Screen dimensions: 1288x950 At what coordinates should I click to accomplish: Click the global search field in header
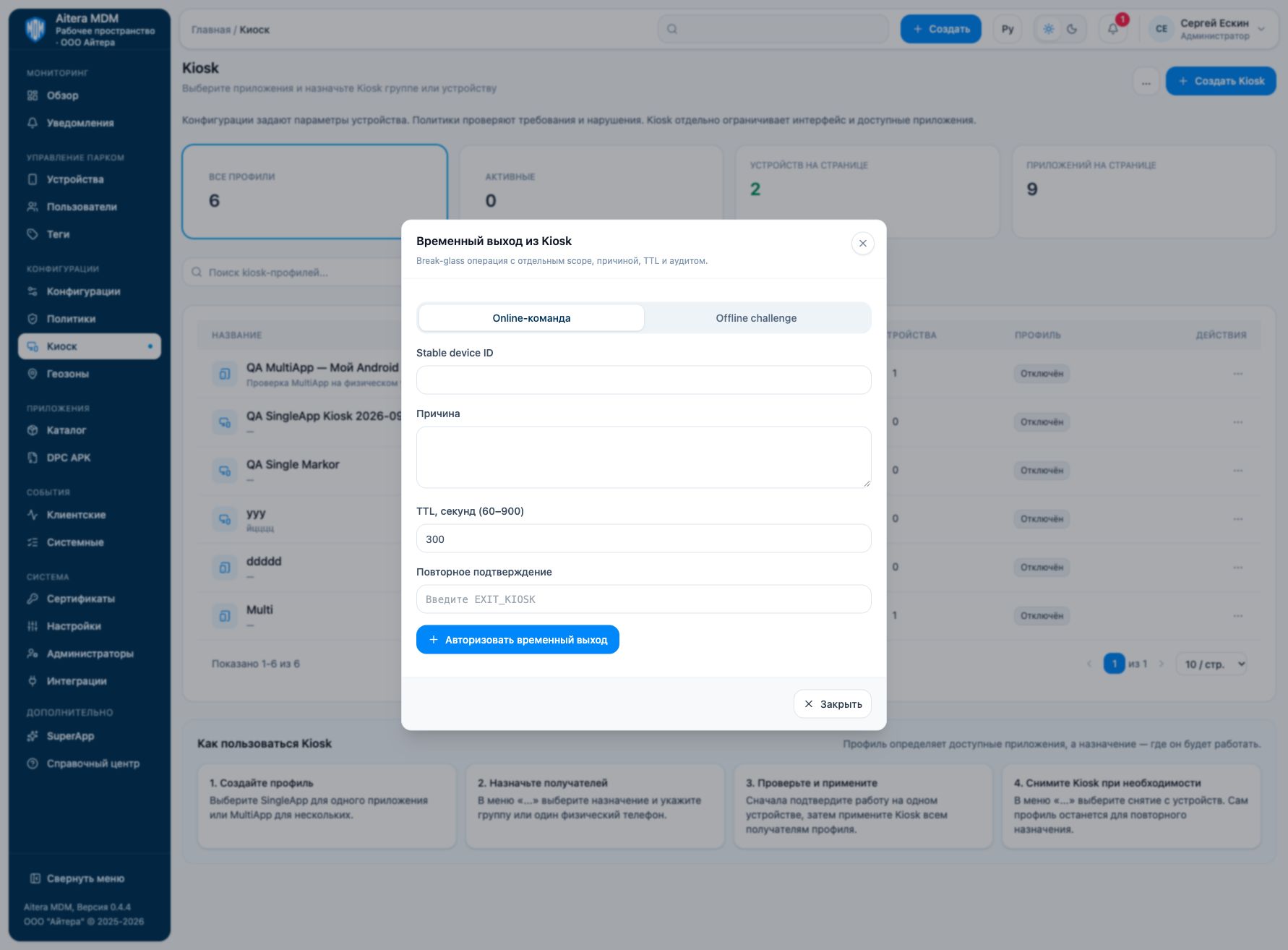coord(773,29)
